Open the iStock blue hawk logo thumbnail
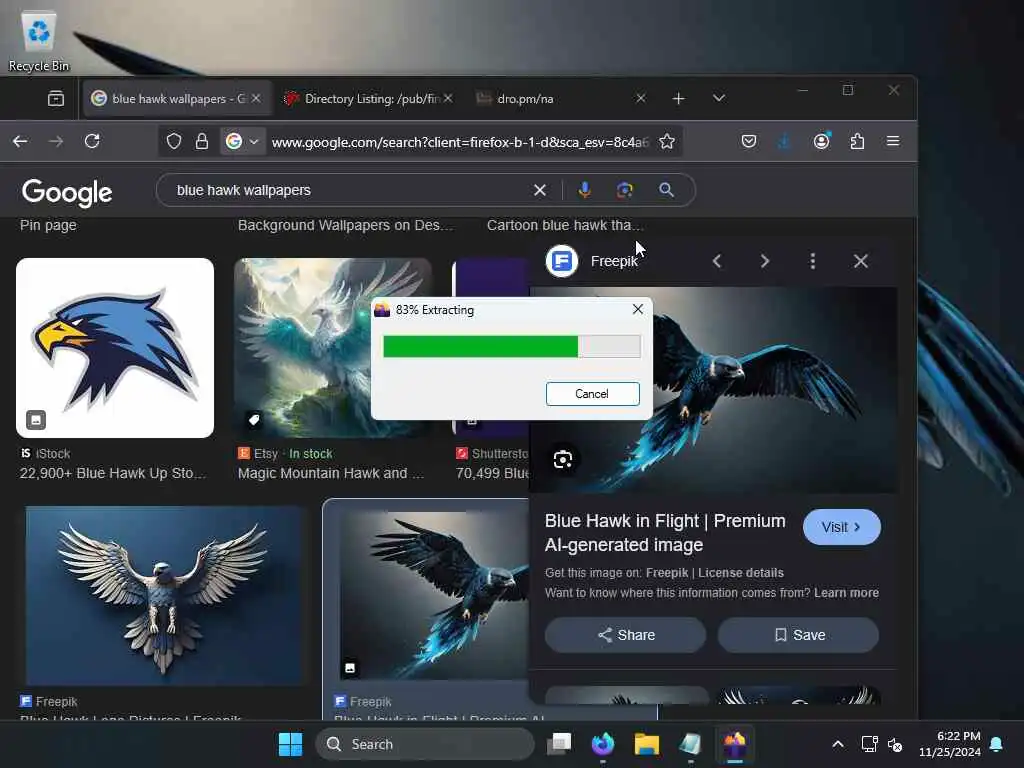This screenshot has width=1024, height=768. click(x=115, y=348)
